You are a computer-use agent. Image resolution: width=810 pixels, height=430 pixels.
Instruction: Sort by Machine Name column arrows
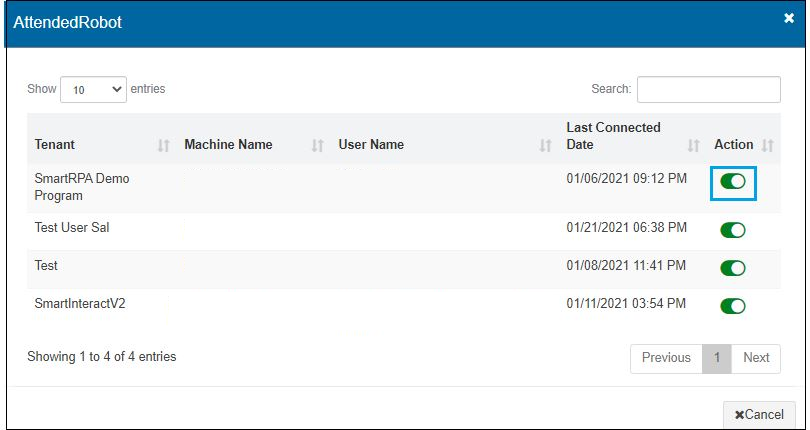pyautogui.click(x=317, y=146)
